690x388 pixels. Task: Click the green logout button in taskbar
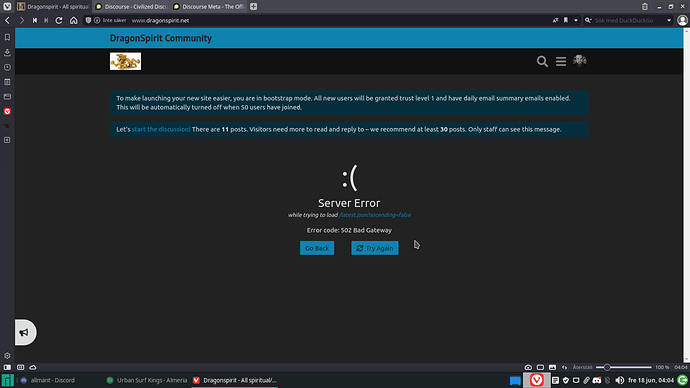tap(683, 380)
